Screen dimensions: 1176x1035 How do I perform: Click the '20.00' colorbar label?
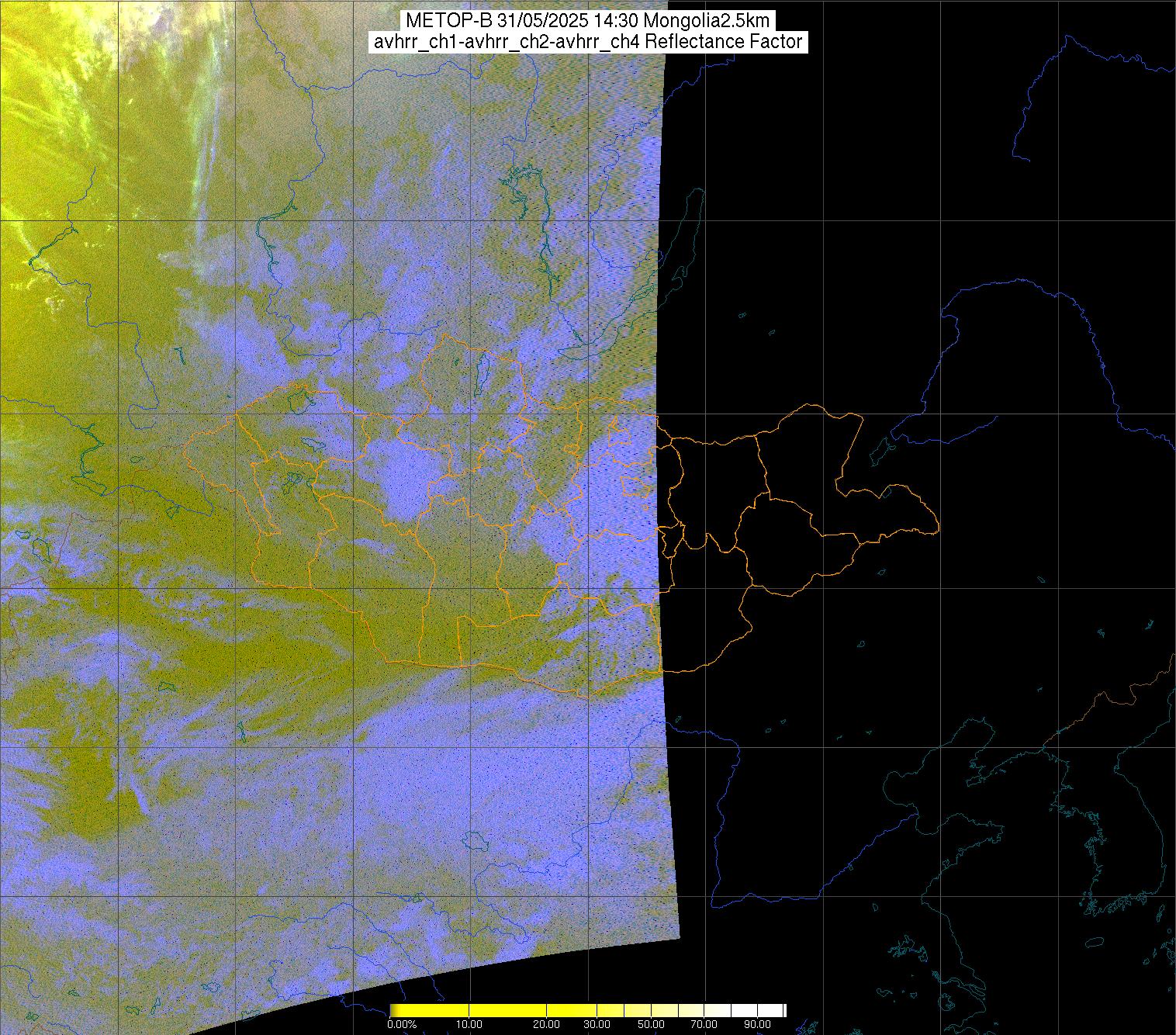tap(547, 1025)
